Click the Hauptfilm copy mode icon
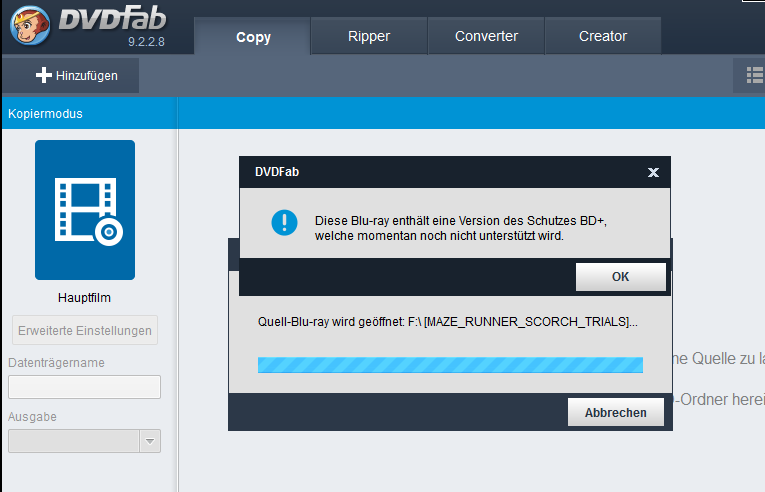Viewport: 765px width, 492px height. point(85,210)
